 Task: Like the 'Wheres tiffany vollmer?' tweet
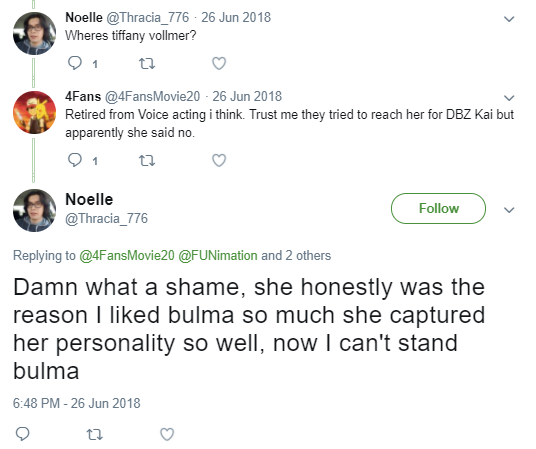tap(219, 64)
